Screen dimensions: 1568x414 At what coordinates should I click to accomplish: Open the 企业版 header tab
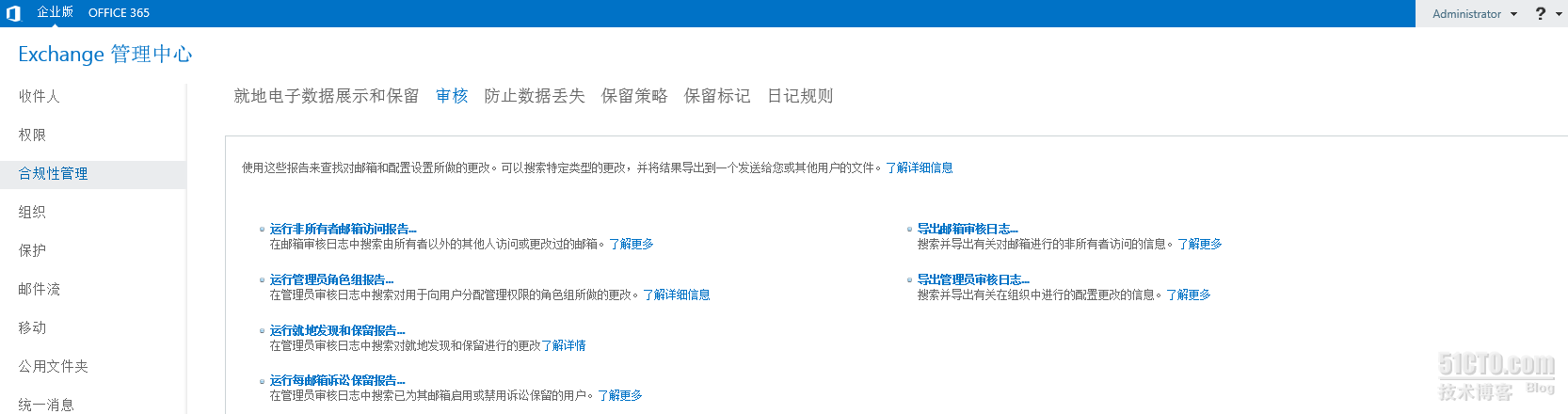55,12
